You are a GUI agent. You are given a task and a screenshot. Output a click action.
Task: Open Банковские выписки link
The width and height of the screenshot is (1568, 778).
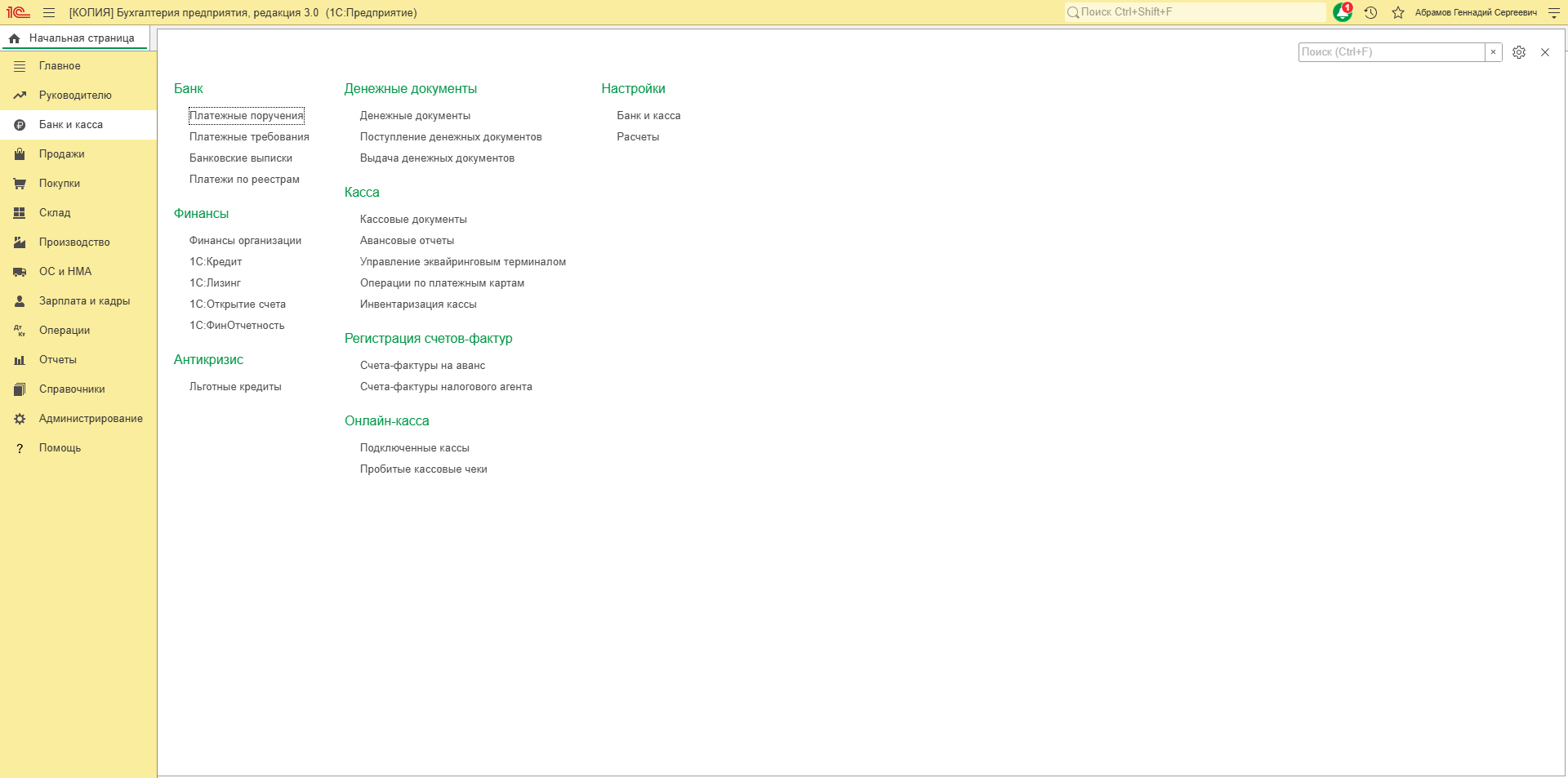click(x=241, y=158)
